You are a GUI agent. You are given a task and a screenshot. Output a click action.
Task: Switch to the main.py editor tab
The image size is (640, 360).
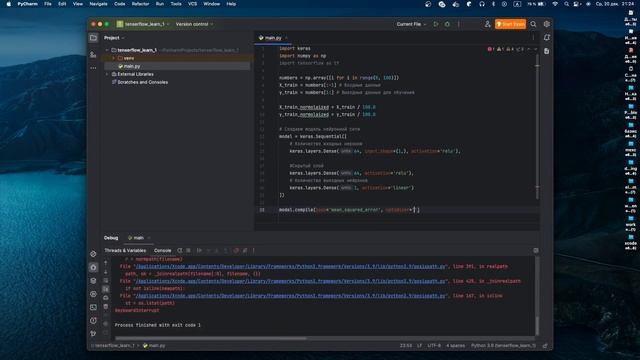(273, 38)
